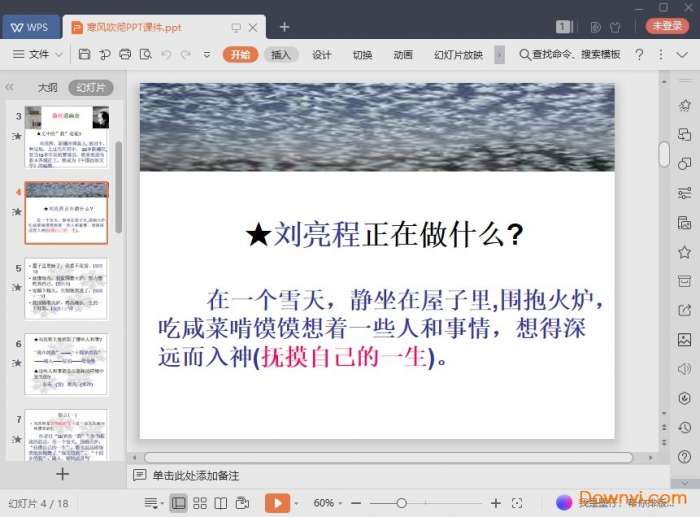Click the save icon in the quick toolbar
This screenshot has height=517, width=700.
click(x=84, y=54)
